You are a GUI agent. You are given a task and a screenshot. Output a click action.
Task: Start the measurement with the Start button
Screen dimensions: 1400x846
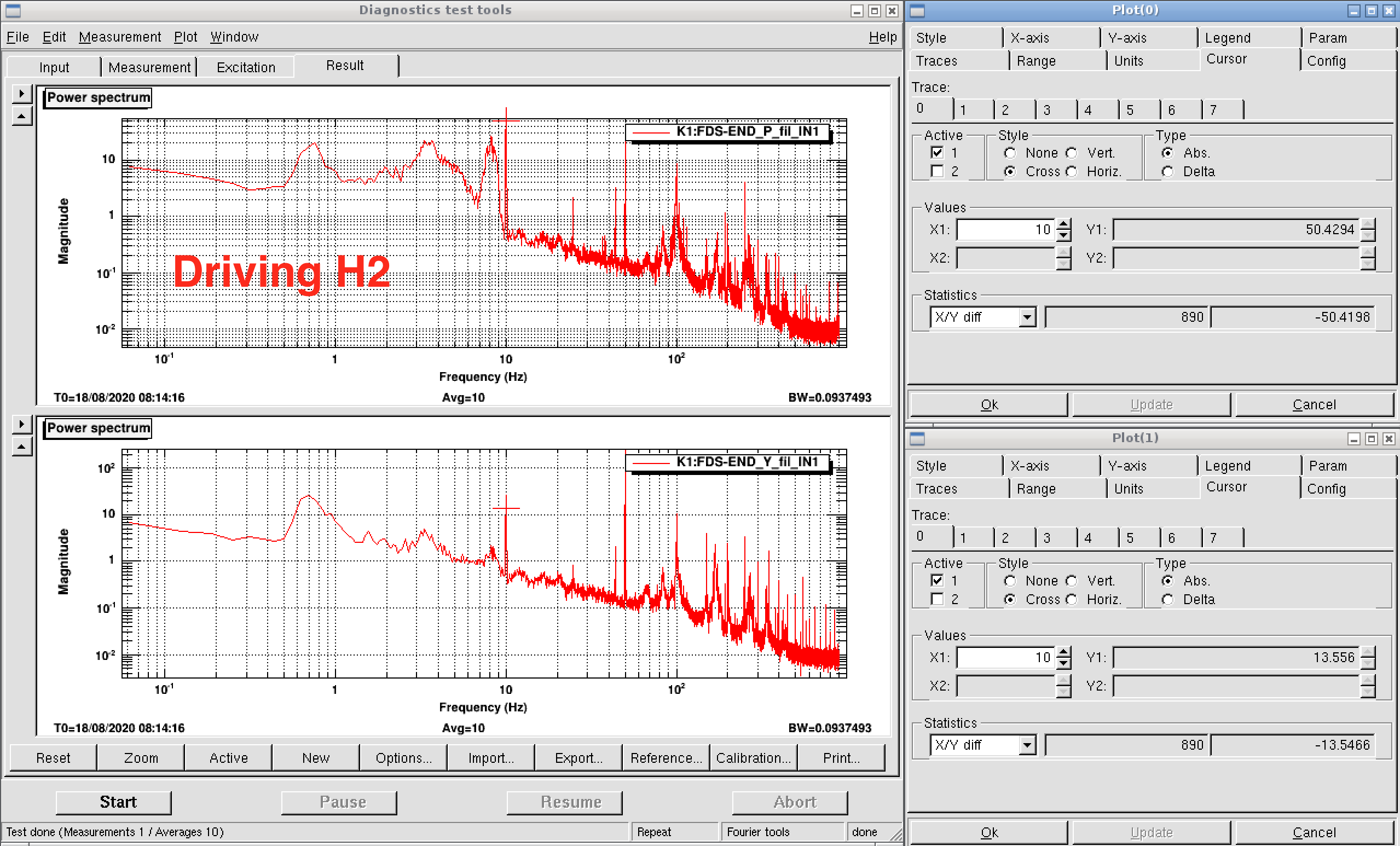coord(114,802)
